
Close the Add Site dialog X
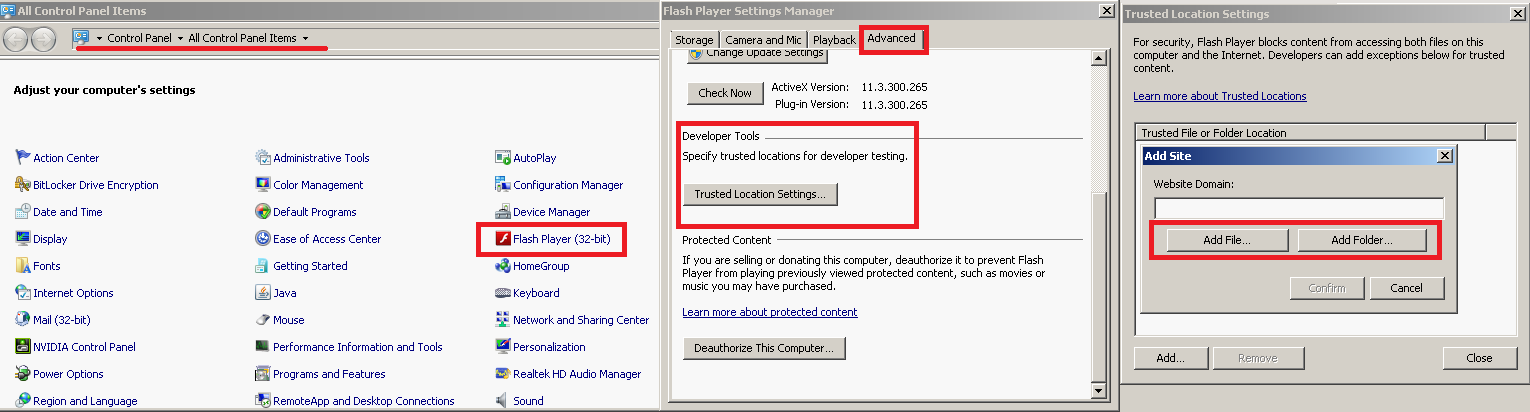(1444, 156)
